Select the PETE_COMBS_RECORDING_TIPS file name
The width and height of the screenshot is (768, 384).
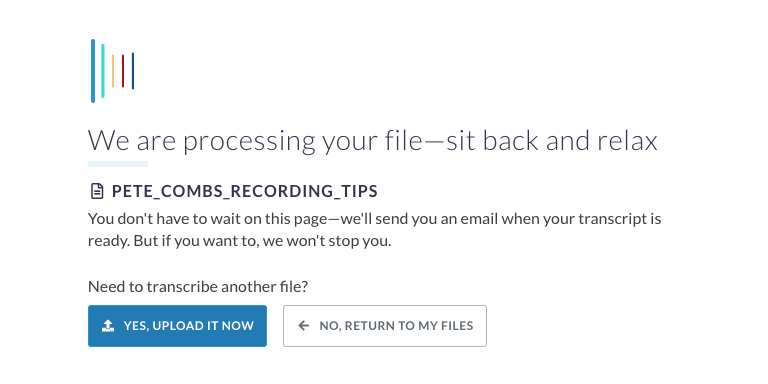(x=245, y=192)
